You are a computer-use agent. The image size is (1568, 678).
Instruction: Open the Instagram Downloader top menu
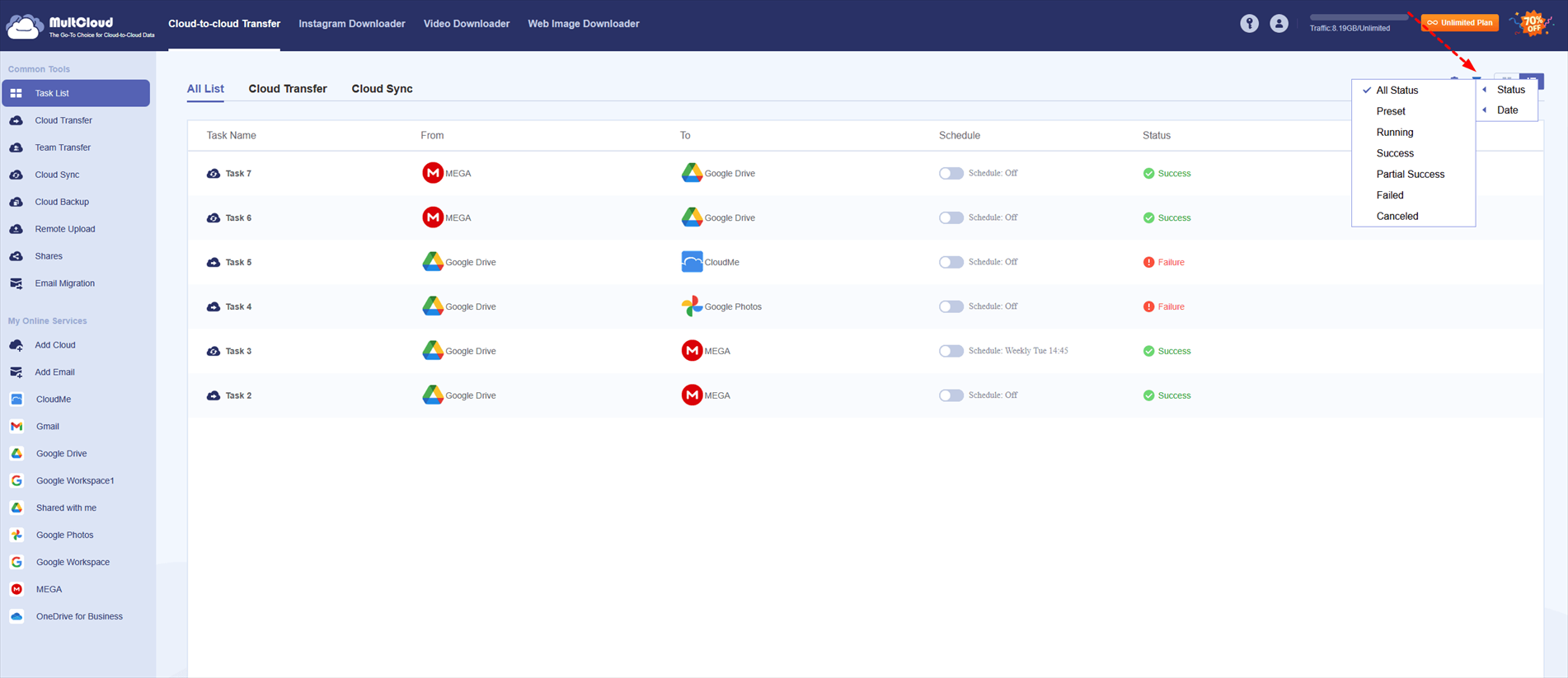[351, 24]
